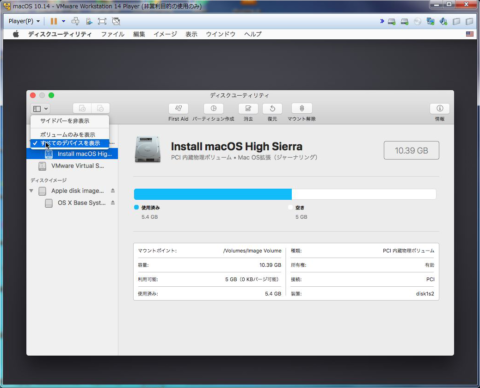This screenshot has width=480, height=388.
Task: Select Install macOS Hig... in sidebar
Action: (x=72, y=154)
